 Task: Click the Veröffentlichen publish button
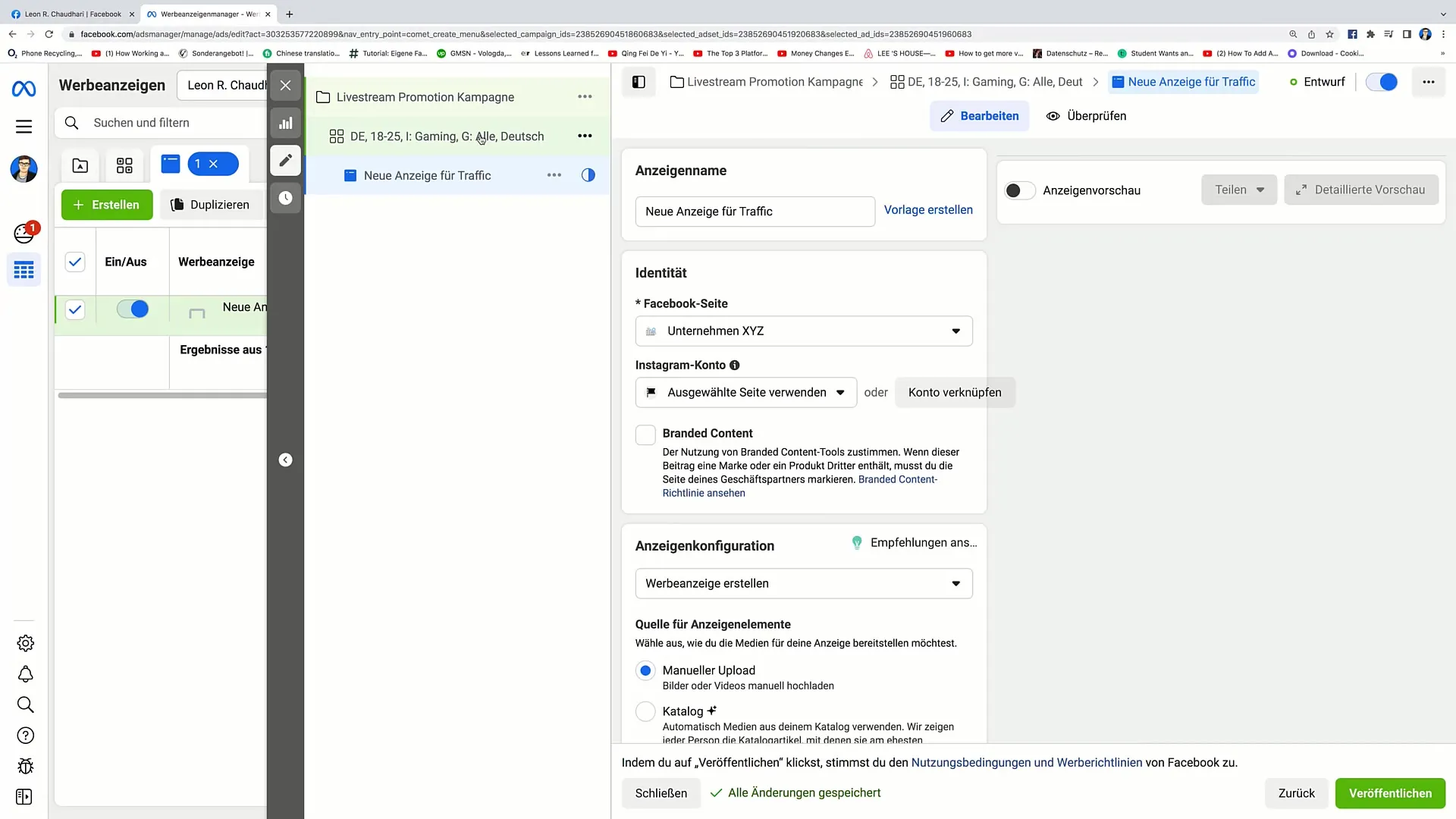click(1391, 793)
